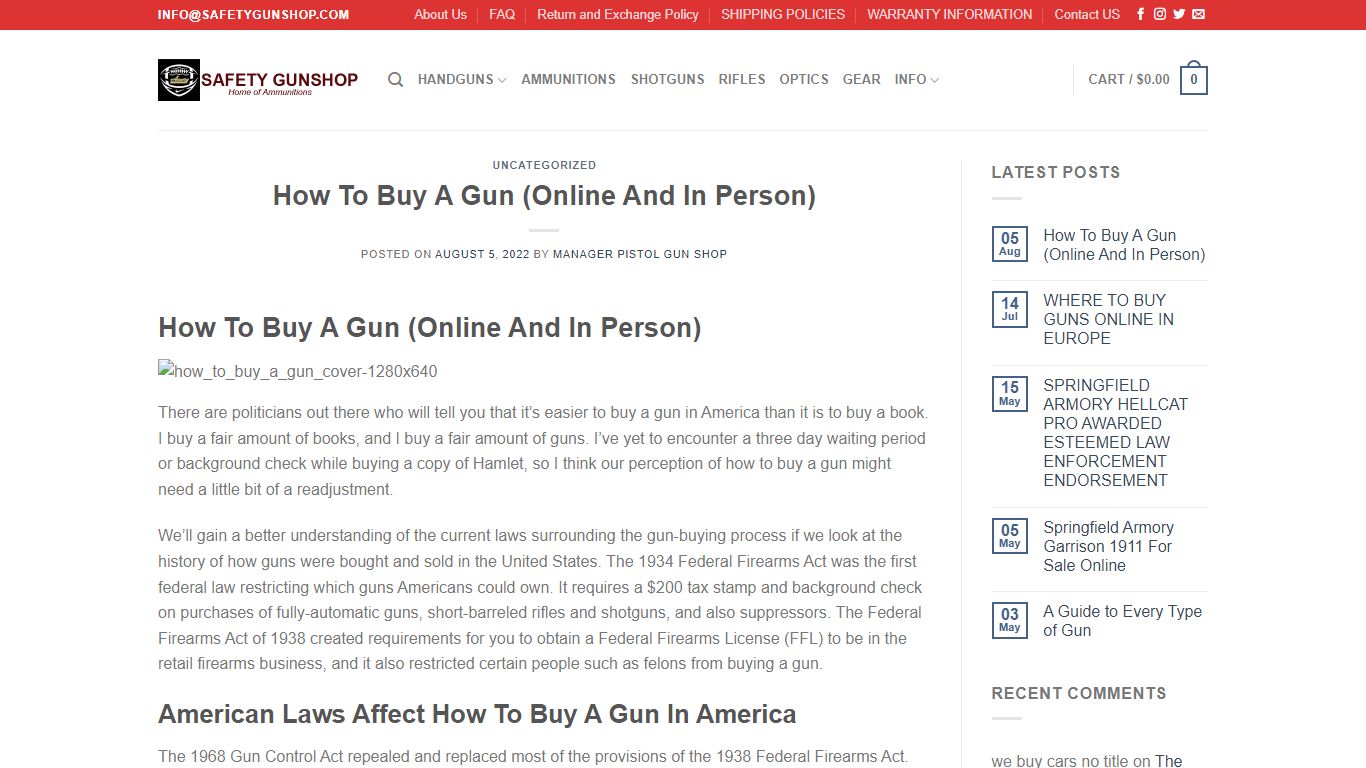Image resolution: width=1366 pixels, height=768 pixels.
Task: Click the 15 May date badge
Action: 1010,394
